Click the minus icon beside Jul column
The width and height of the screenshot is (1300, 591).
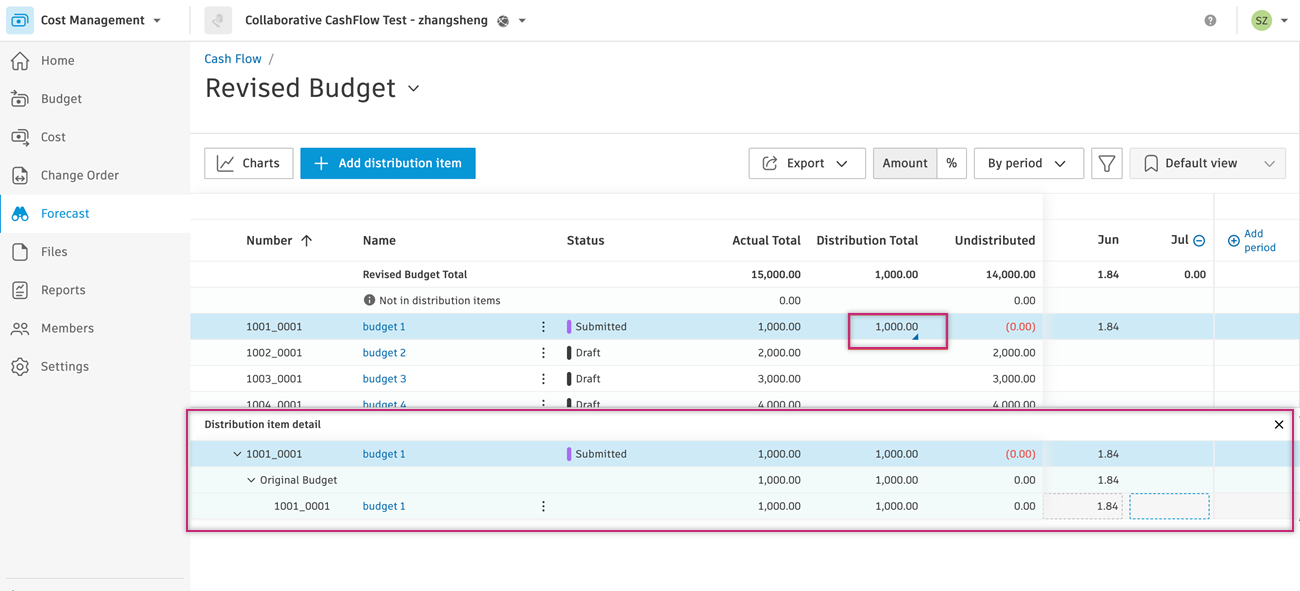pyautogui.click(x=1199, y=241)
